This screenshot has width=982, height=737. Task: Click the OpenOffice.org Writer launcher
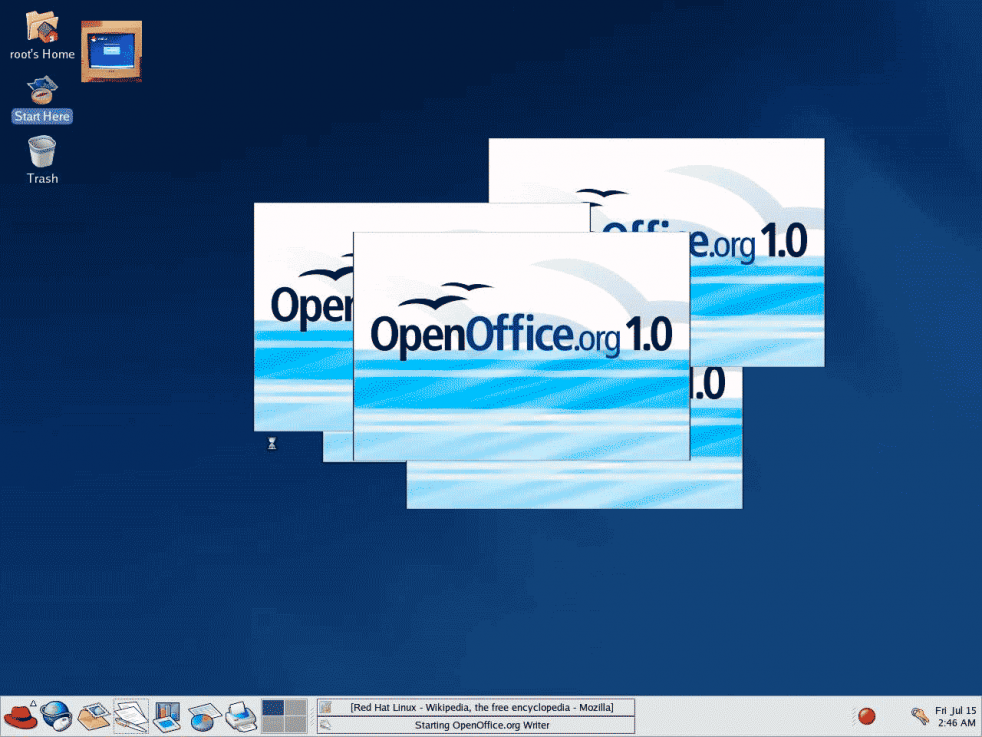[131, 716]
